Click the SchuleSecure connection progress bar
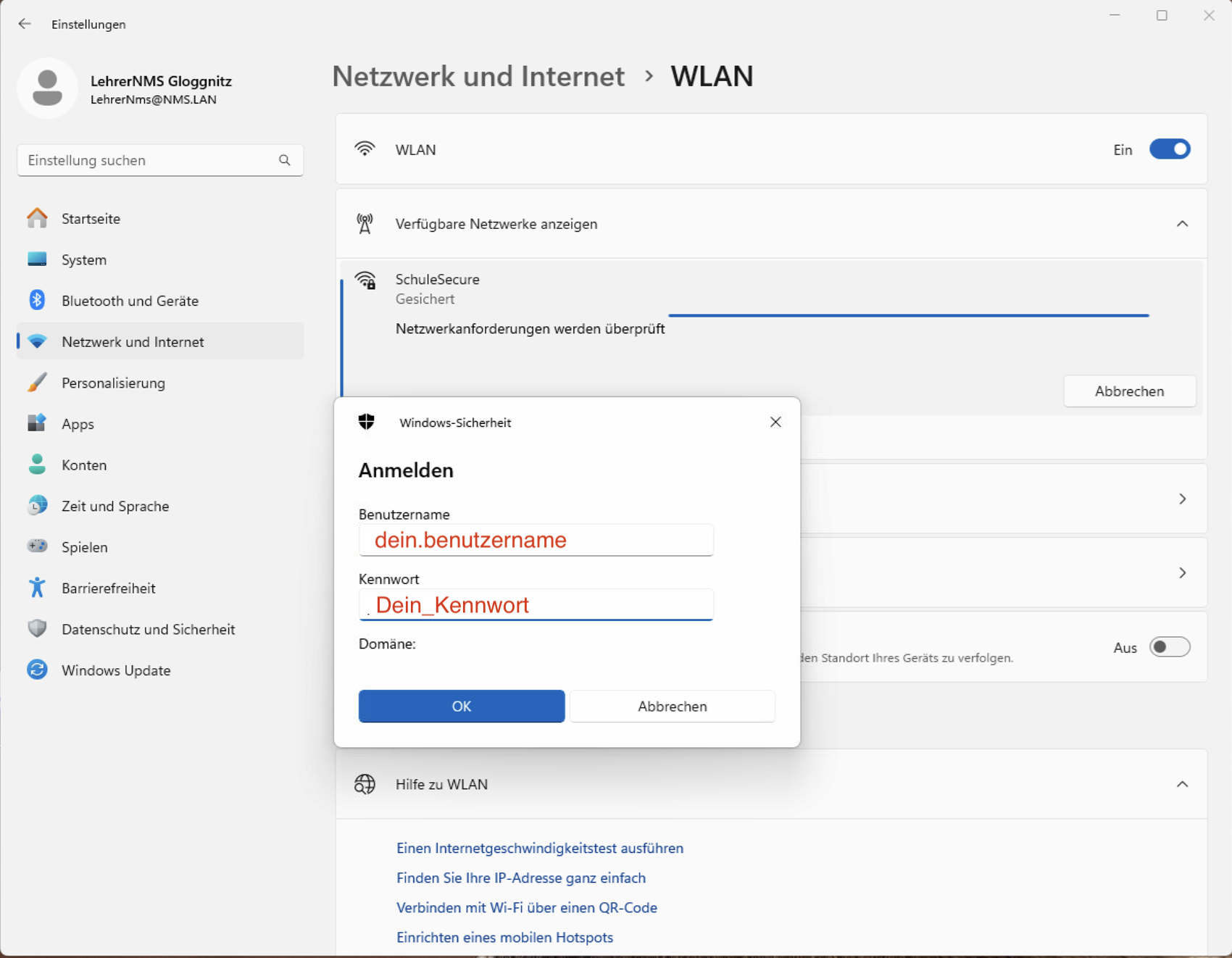The width and height of the screenshot is (1232, 958). (x=908, y=315)
